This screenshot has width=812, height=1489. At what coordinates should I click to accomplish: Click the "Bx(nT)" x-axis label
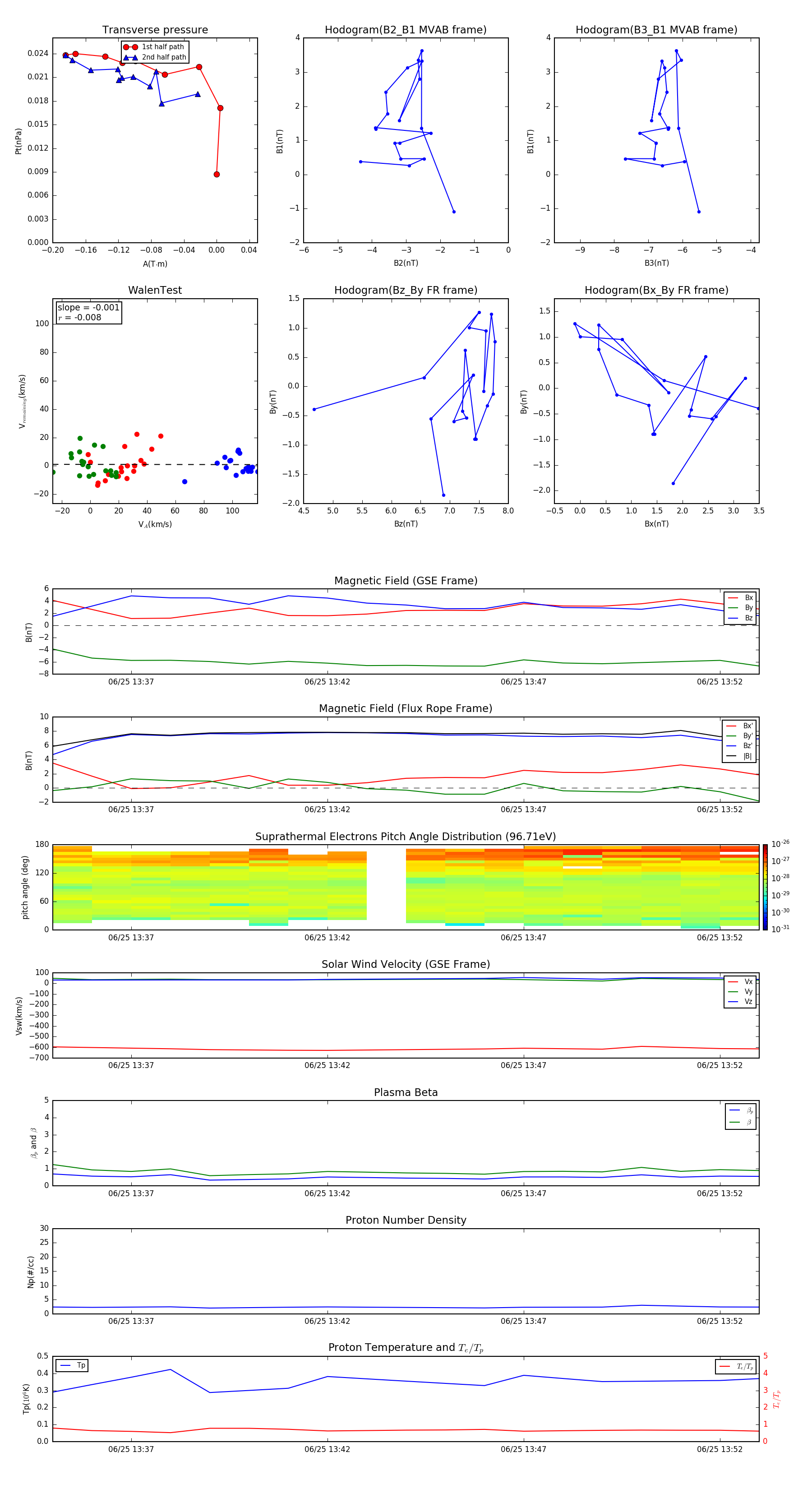(x=656, y=524)
